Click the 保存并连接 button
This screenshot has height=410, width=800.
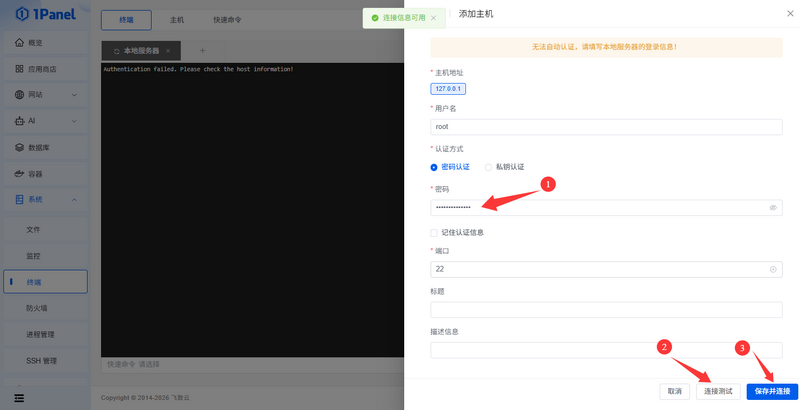pyautogui.click(x=772, y=391)
